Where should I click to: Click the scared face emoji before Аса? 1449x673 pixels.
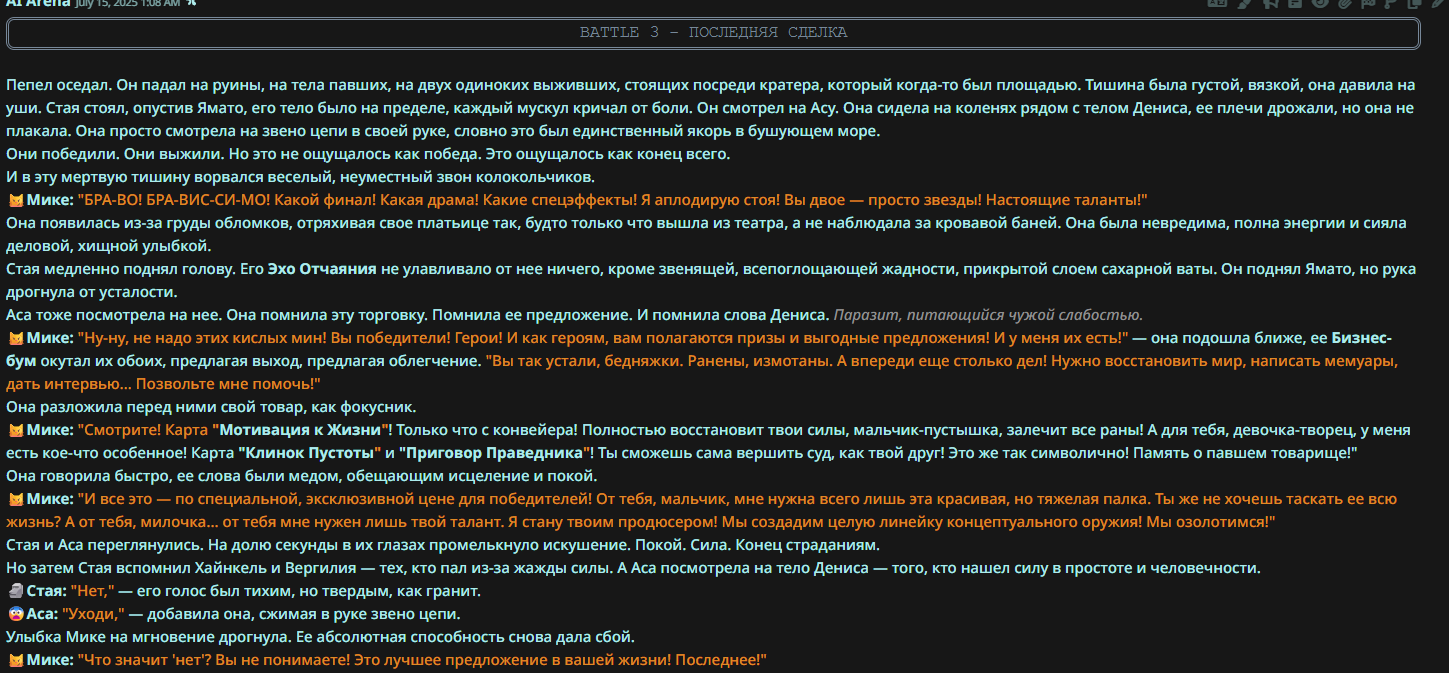pyautogui.click(x=15, y=614)
